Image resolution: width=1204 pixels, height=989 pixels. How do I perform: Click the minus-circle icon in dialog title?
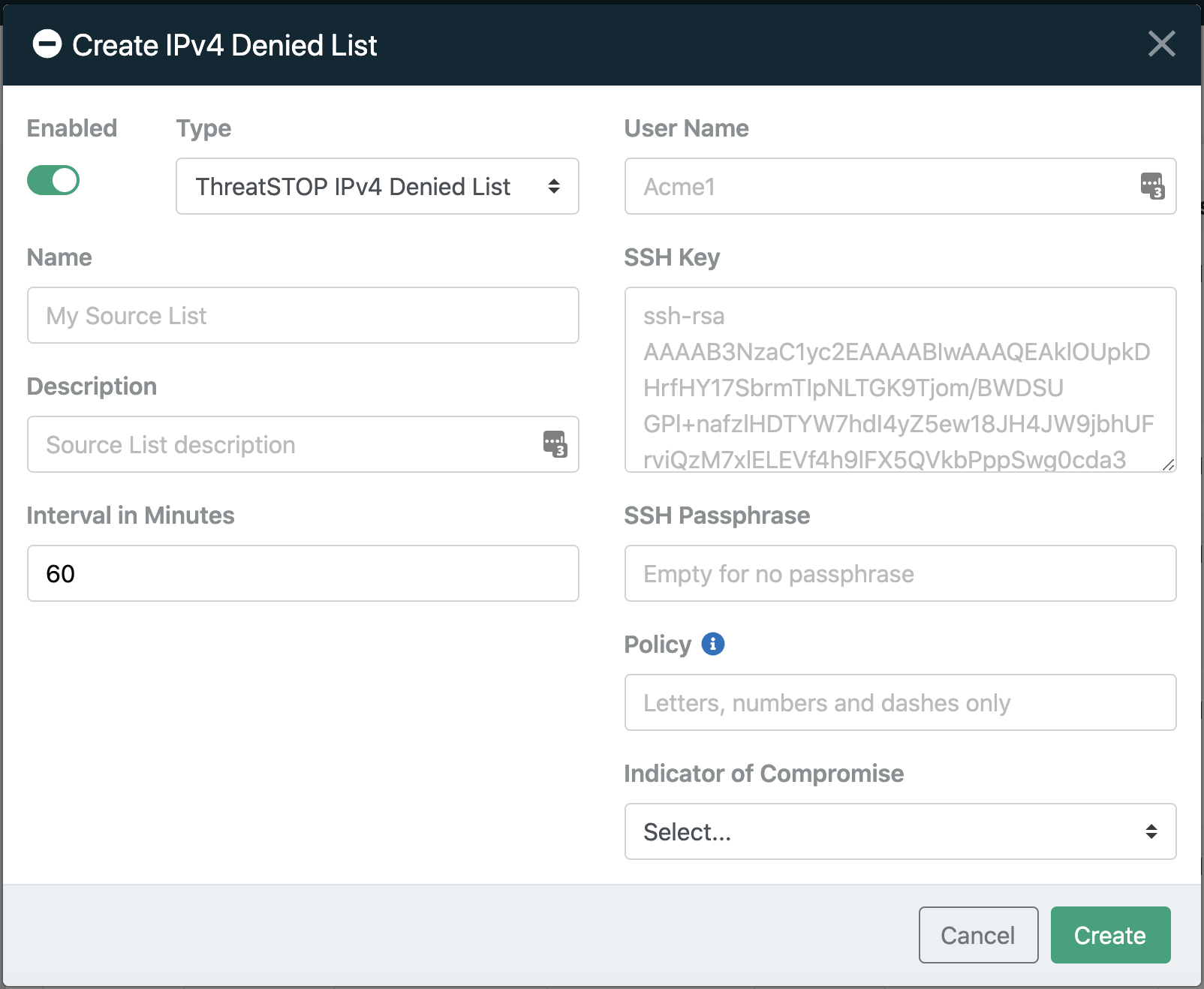coord(47,44)
